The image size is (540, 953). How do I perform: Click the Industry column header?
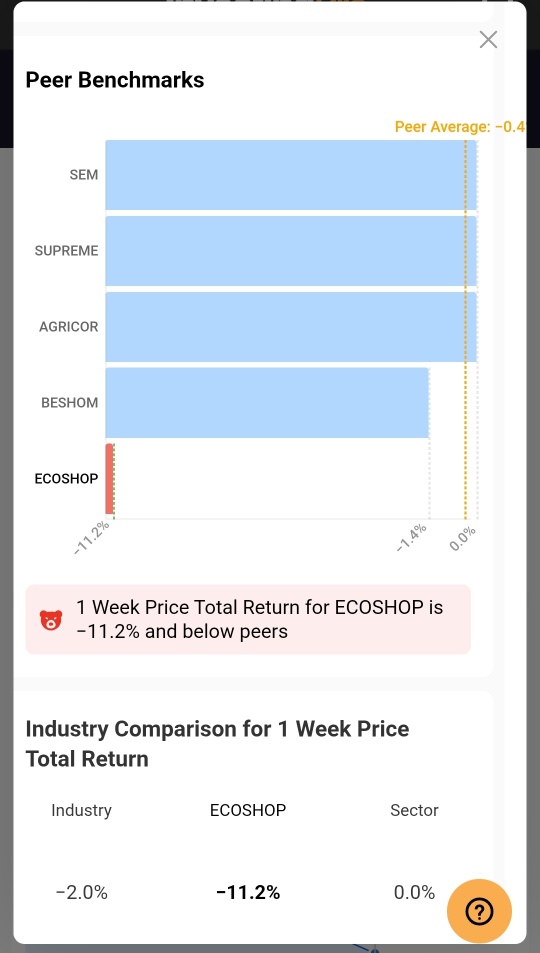[x=81, y=810]
